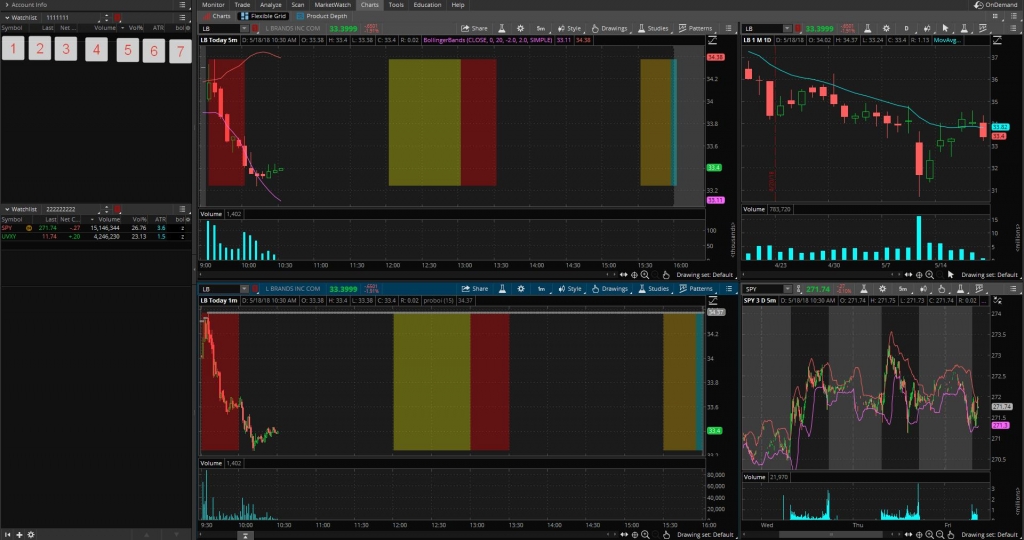Open the chart grid layout selector icon
1024x540 pixels.
click(995, 16)
